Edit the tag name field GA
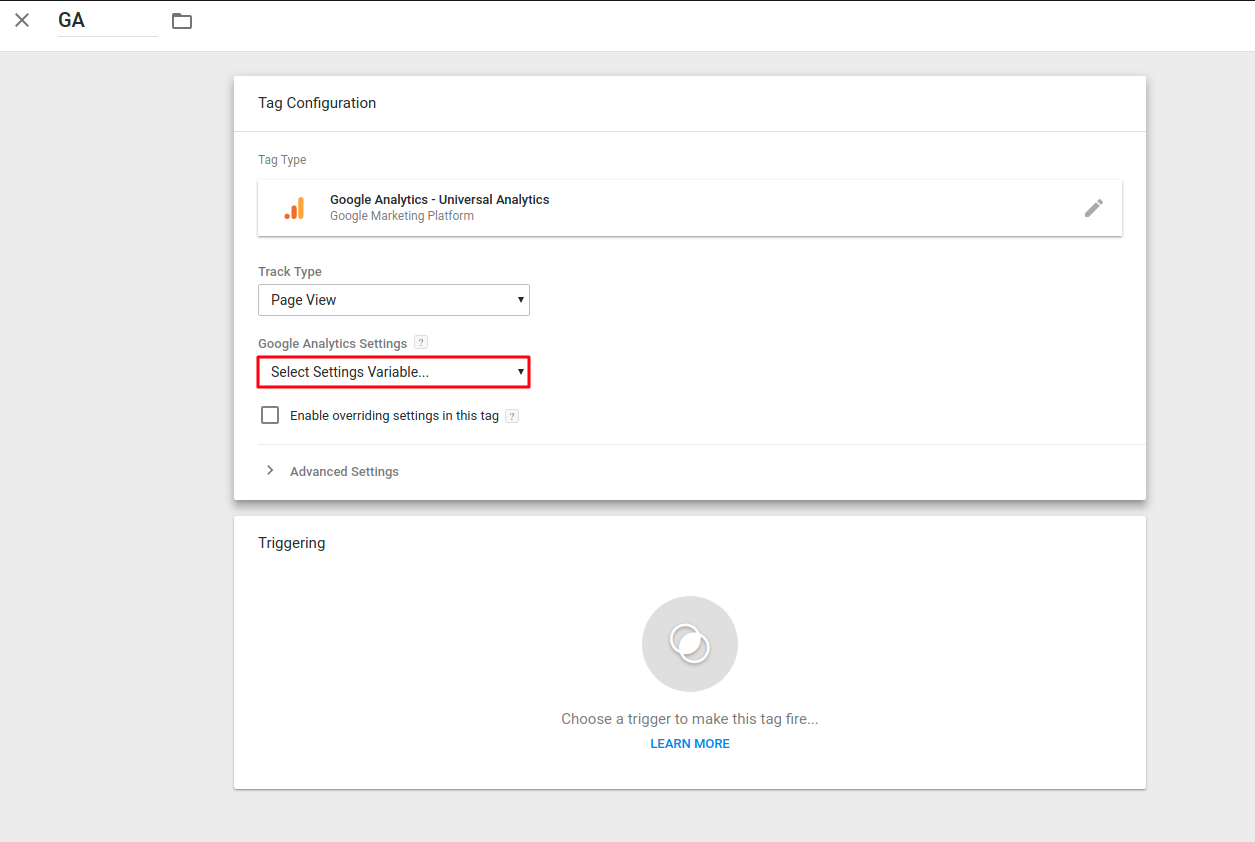 108,21
